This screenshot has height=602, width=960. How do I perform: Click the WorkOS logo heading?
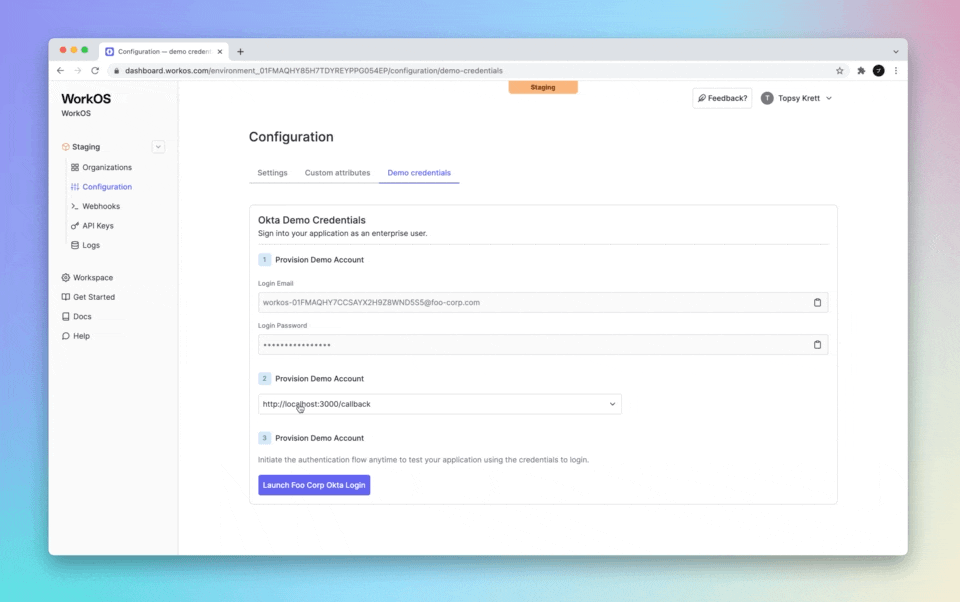tap(86, 99)
